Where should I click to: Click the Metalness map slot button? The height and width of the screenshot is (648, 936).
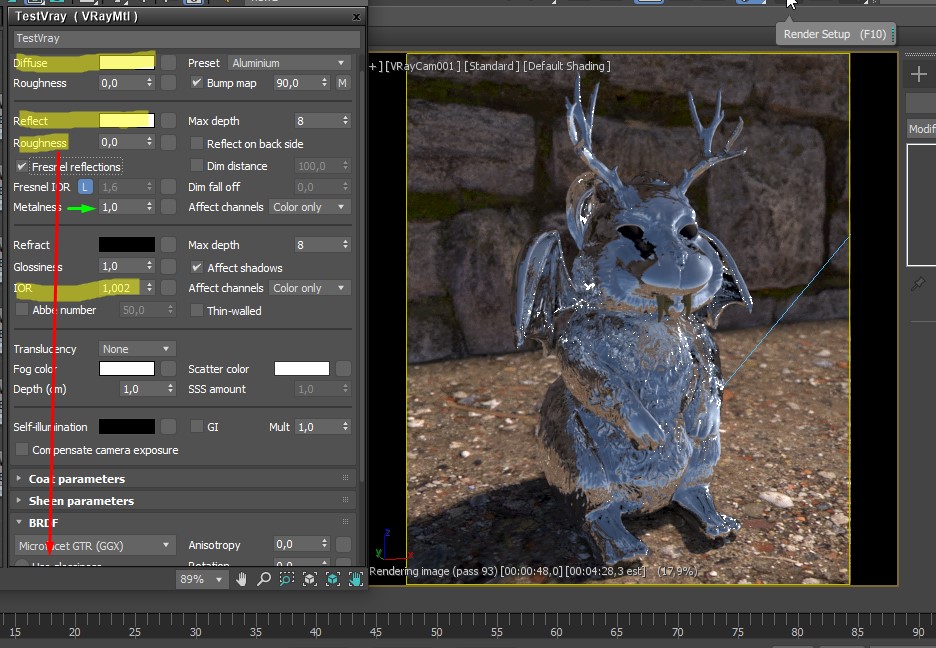click(x=168, y=206)
